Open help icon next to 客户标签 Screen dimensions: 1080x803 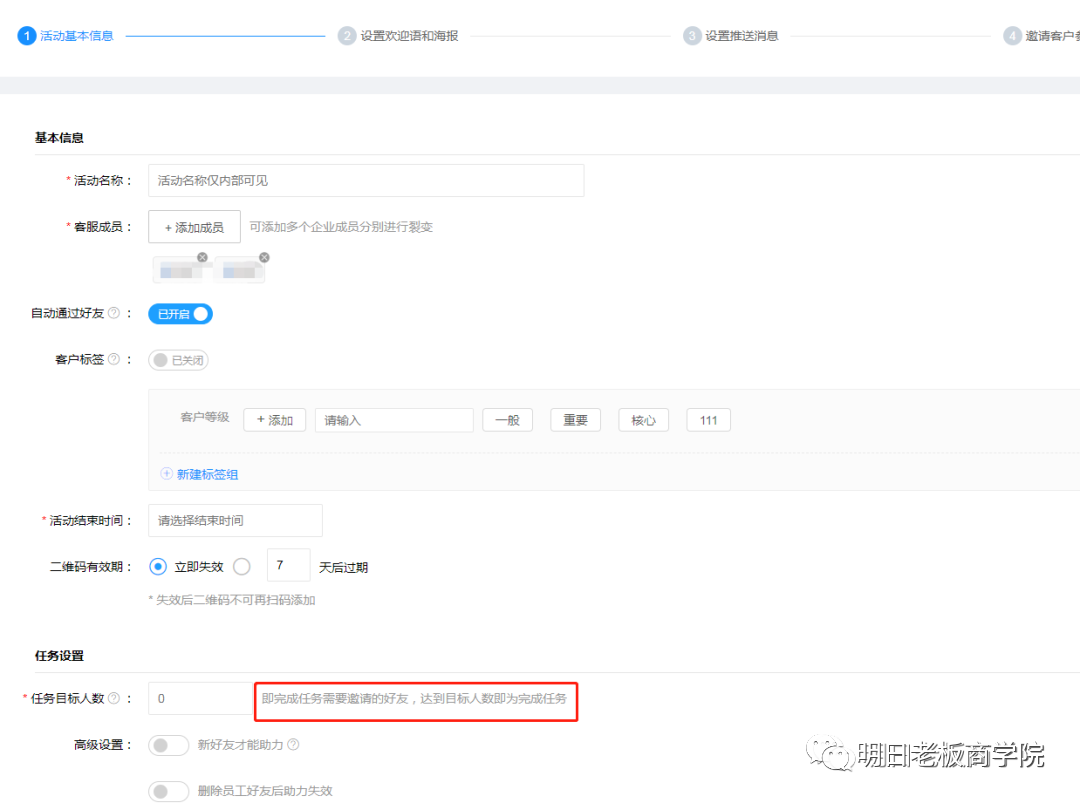(x=114, y=359)
